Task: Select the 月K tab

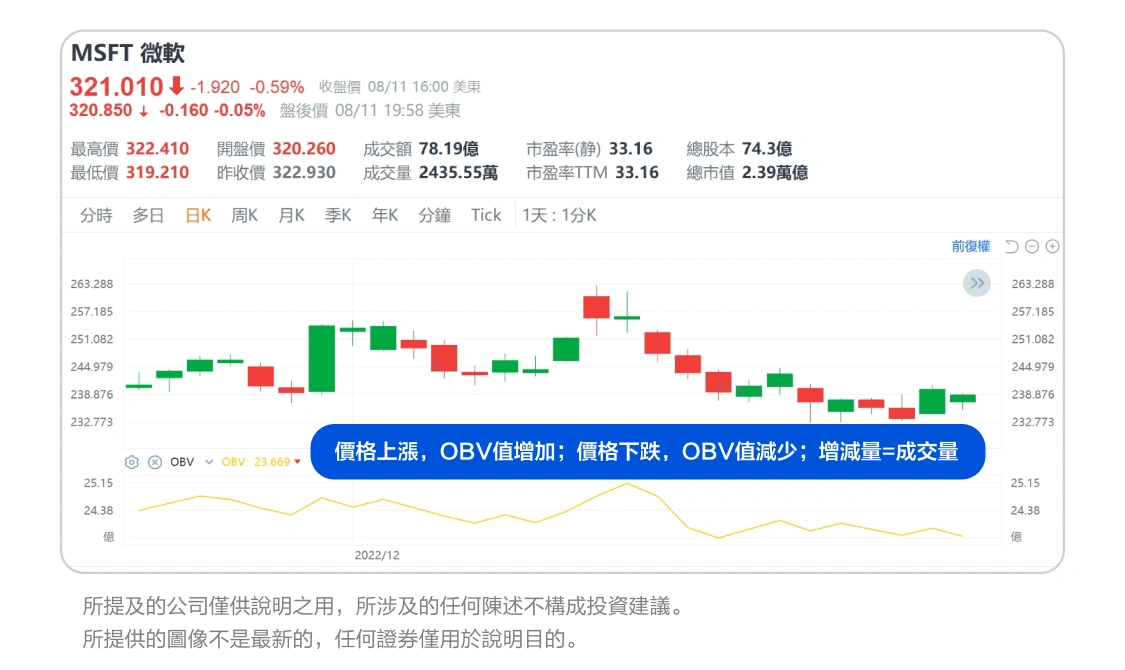Action: [291, 215]
